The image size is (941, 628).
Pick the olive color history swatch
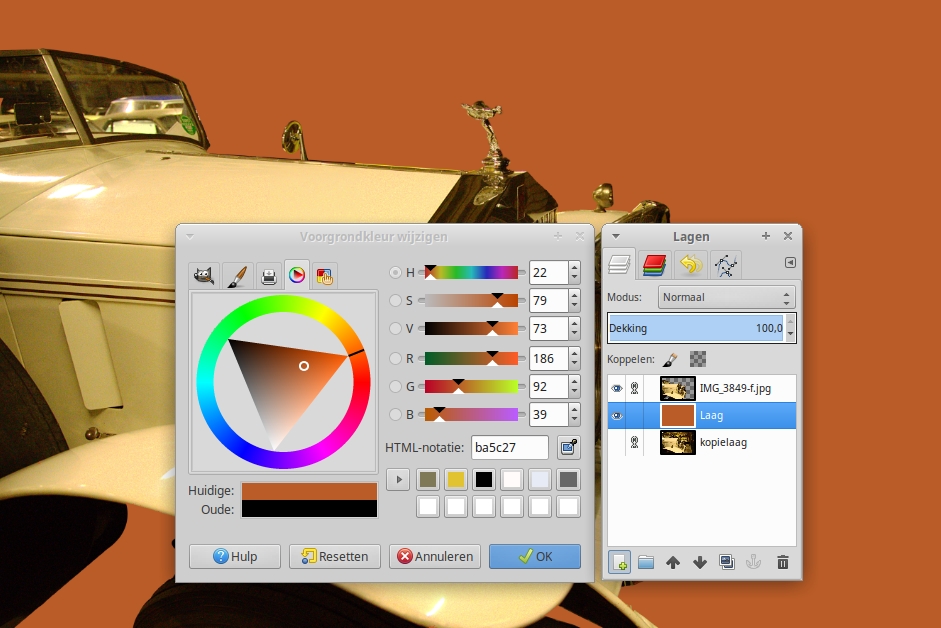(428, 479)
